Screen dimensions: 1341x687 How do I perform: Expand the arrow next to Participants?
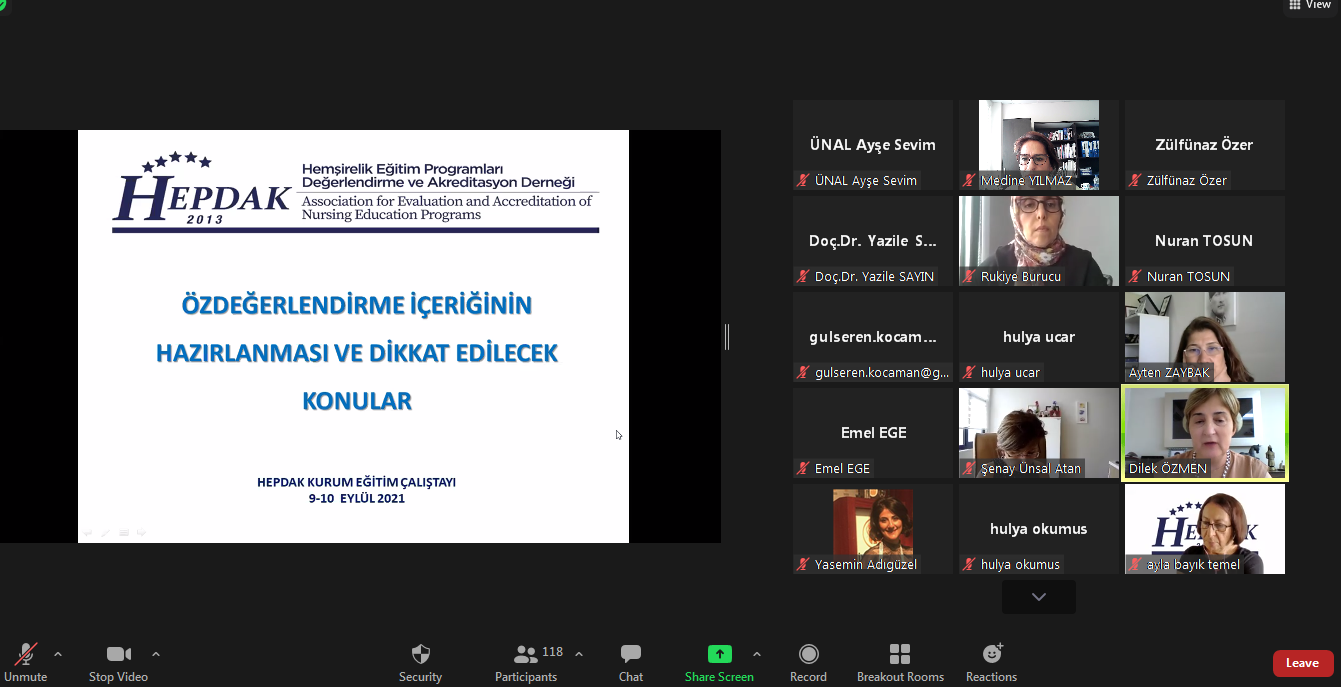pos(579,654)
